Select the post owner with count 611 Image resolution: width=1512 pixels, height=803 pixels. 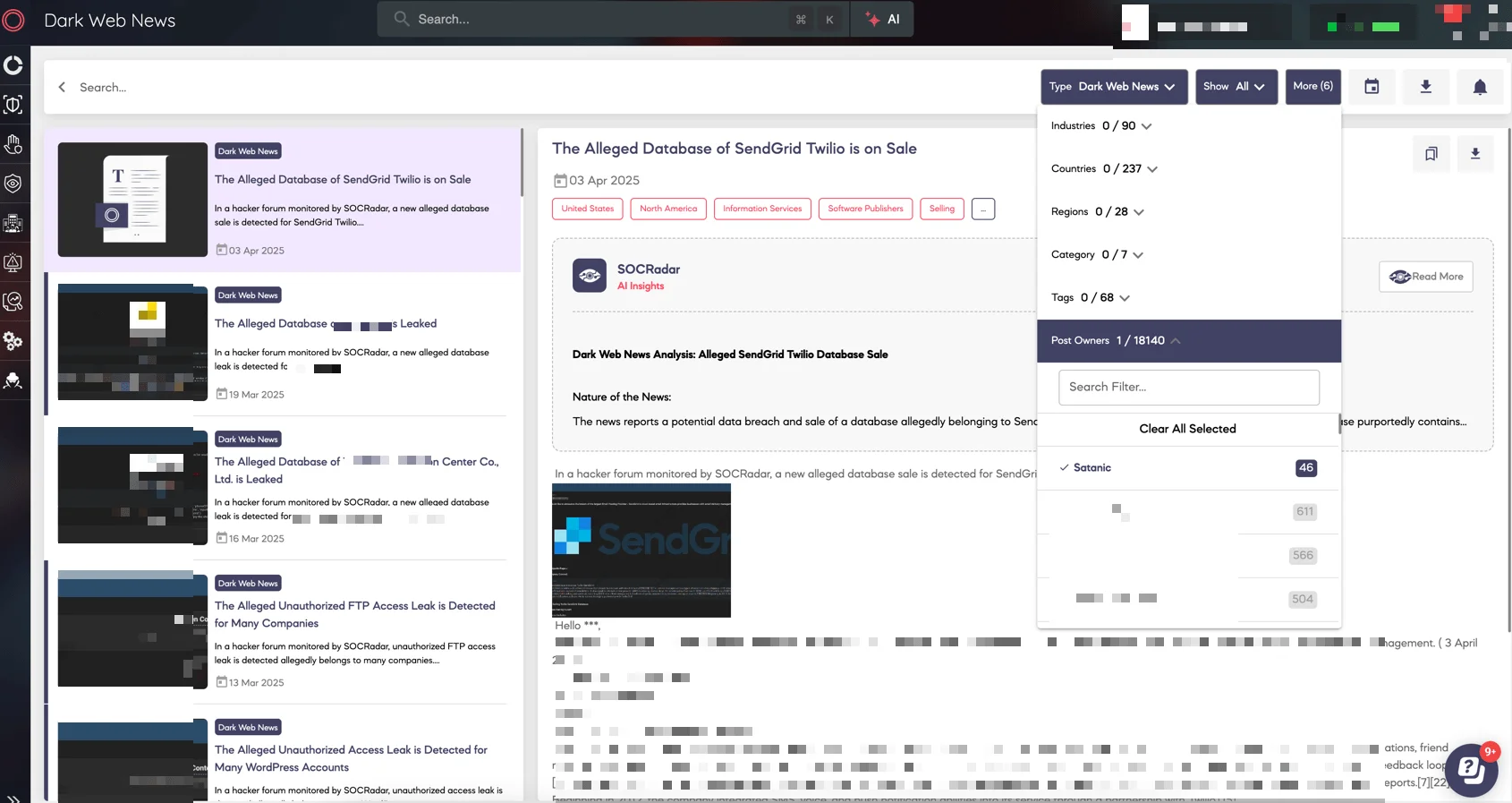coord(1188,512)
